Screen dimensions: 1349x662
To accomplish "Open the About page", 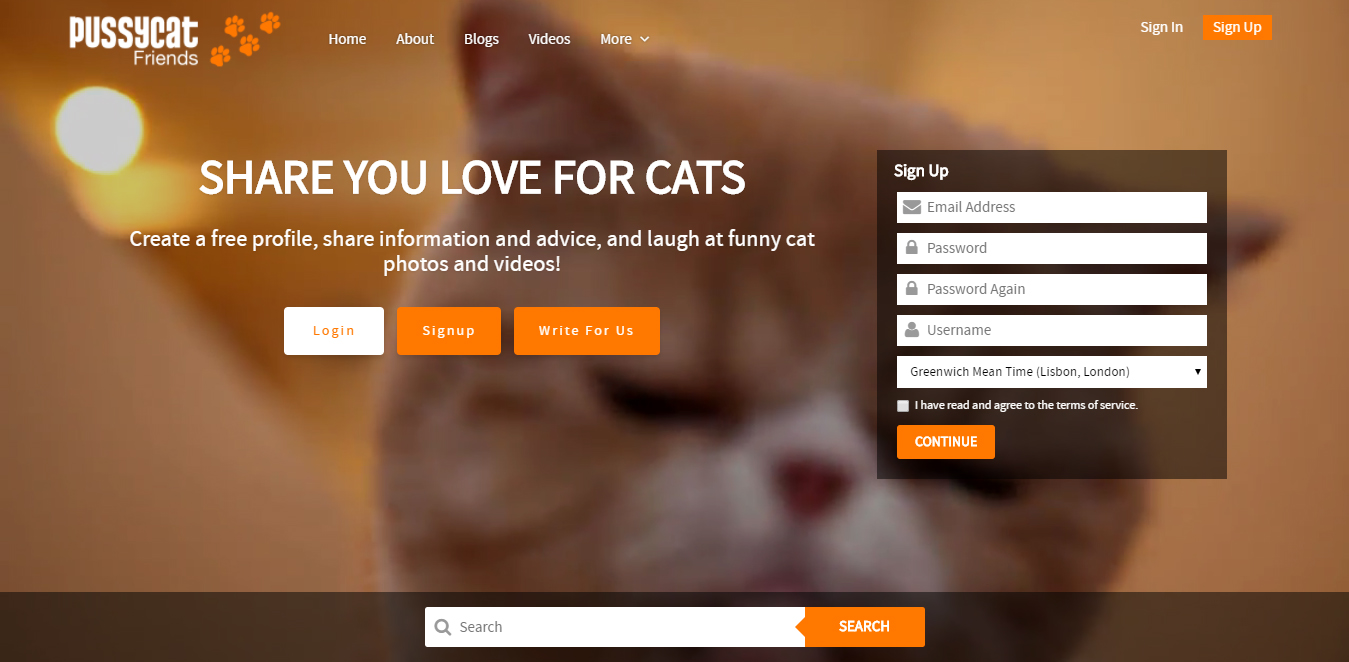I will tap(415, 39).
